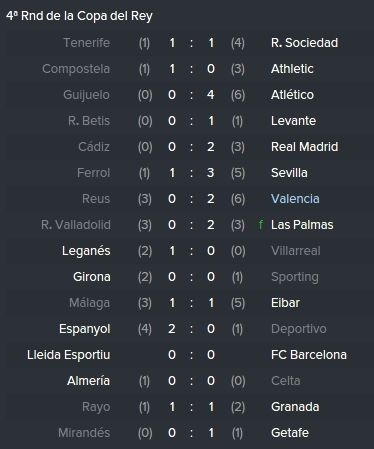This screenshot has width=374, height=449.
Task: Click the Leganés team name
Action: tap(86, 251)
